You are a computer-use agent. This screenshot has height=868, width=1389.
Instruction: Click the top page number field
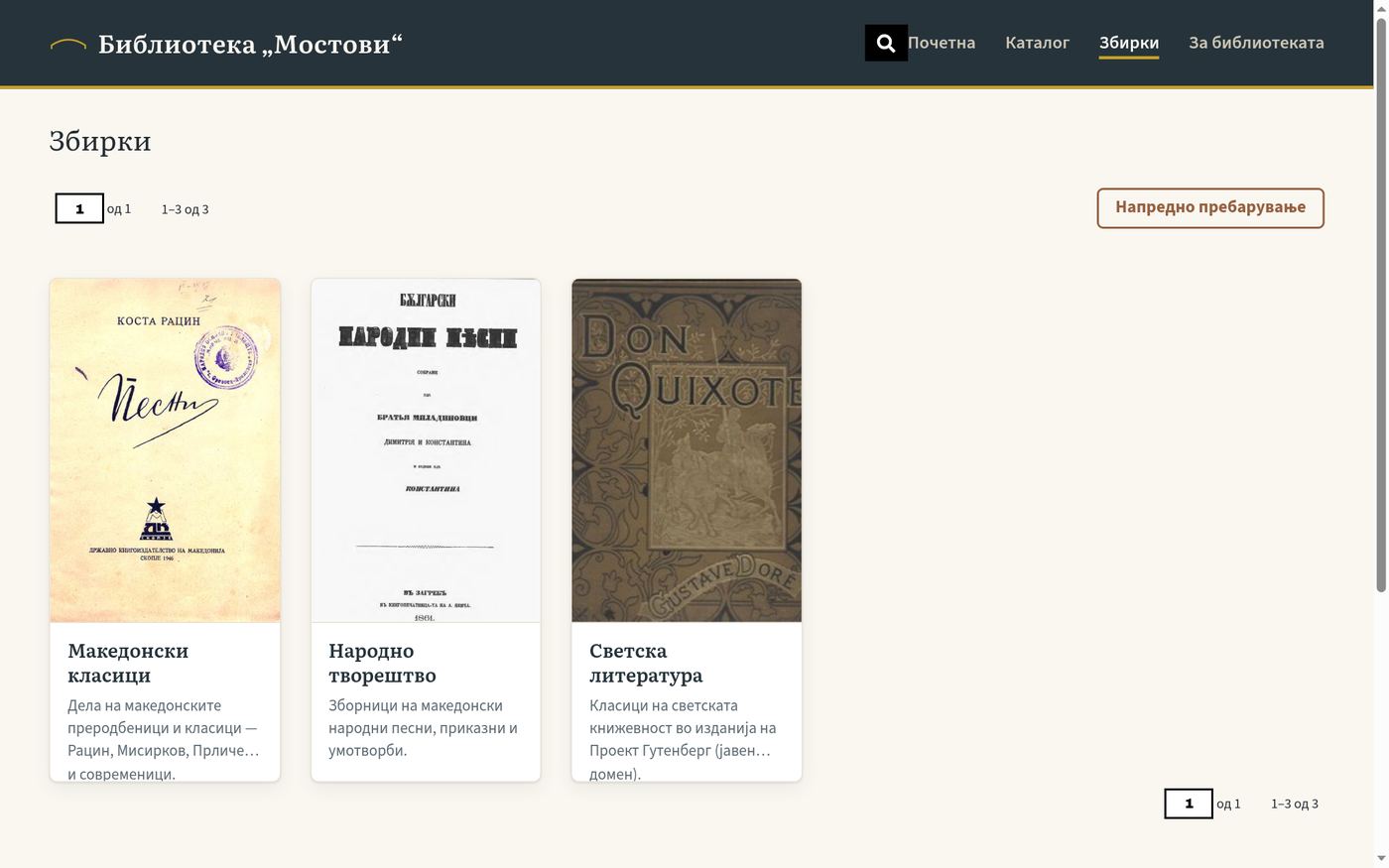tap(79, 208)
